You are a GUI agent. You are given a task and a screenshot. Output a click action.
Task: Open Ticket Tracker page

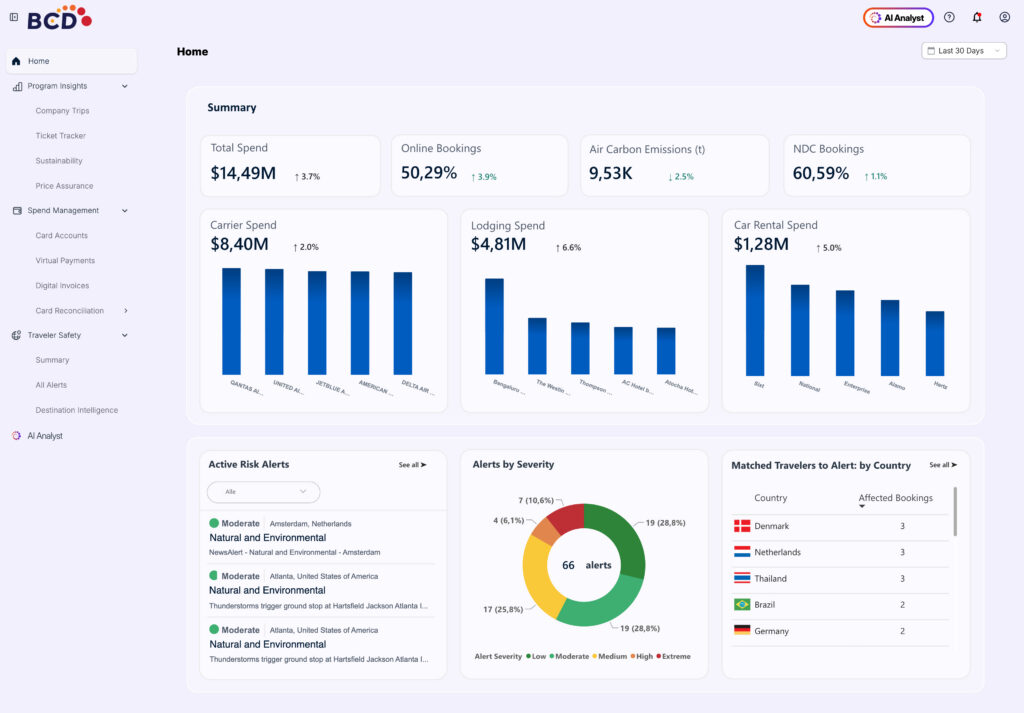pos(61,136)
